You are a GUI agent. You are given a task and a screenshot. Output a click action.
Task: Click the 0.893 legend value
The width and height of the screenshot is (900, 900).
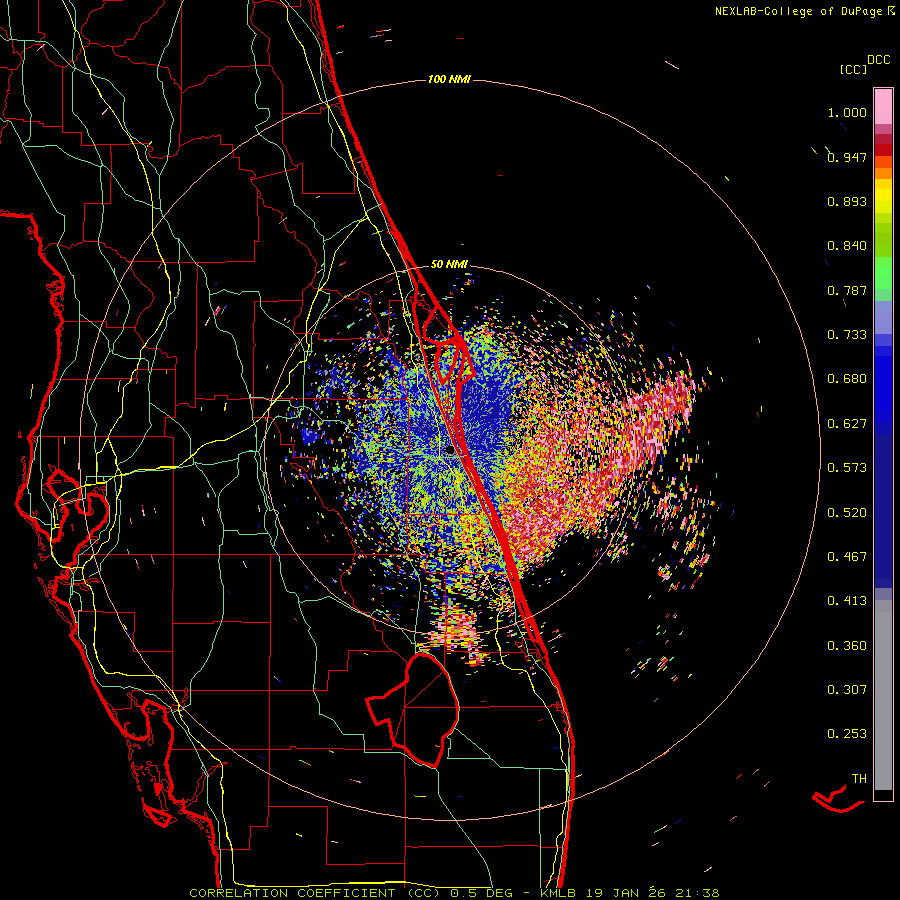pos(847,201)
